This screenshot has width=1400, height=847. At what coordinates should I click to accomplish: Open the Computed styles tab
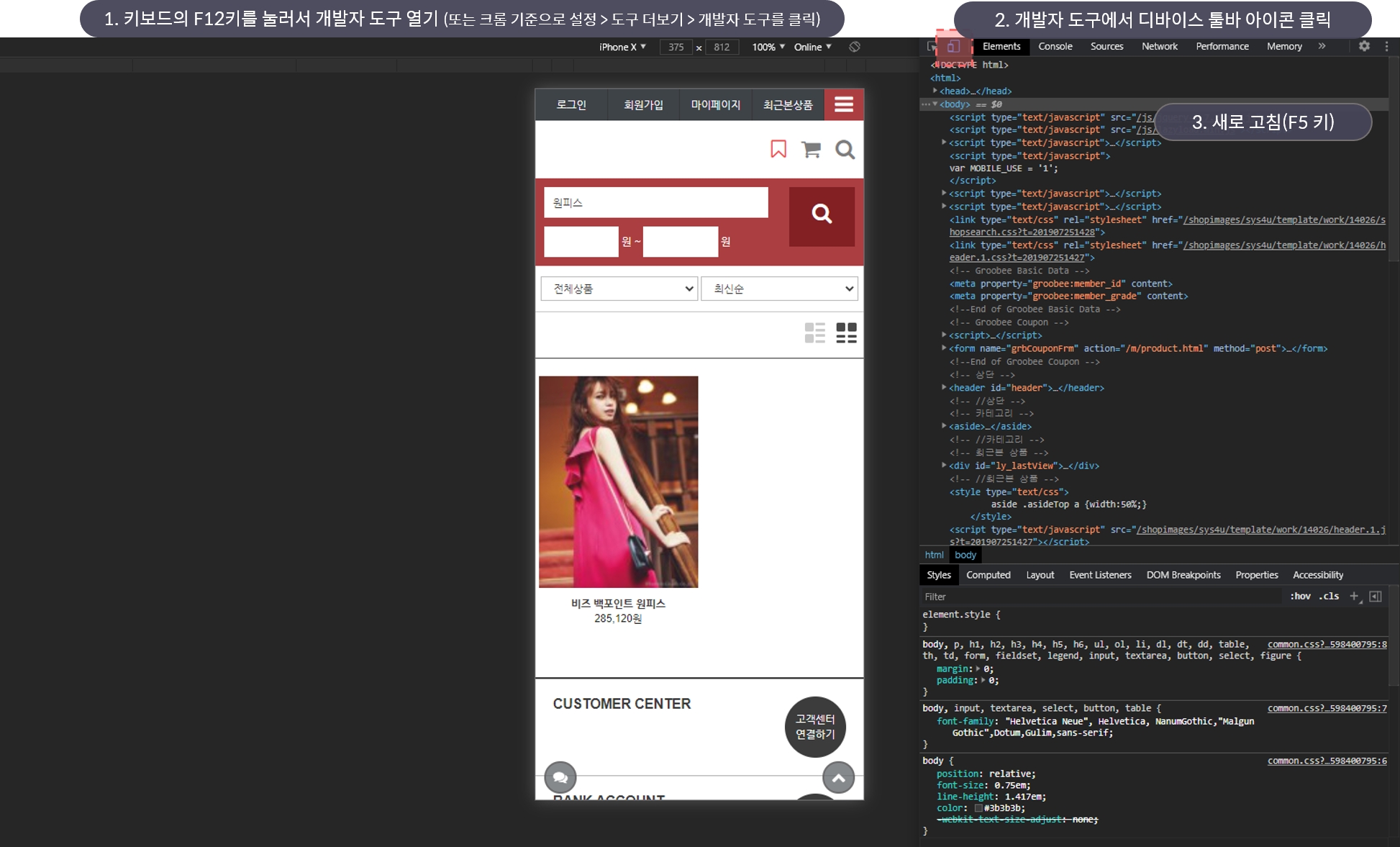pos(988,575)
